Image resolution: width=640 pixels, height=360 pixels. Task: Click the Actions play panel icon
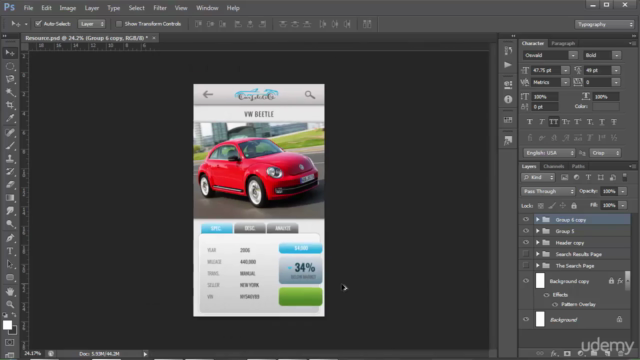click(x=508, y=65)
